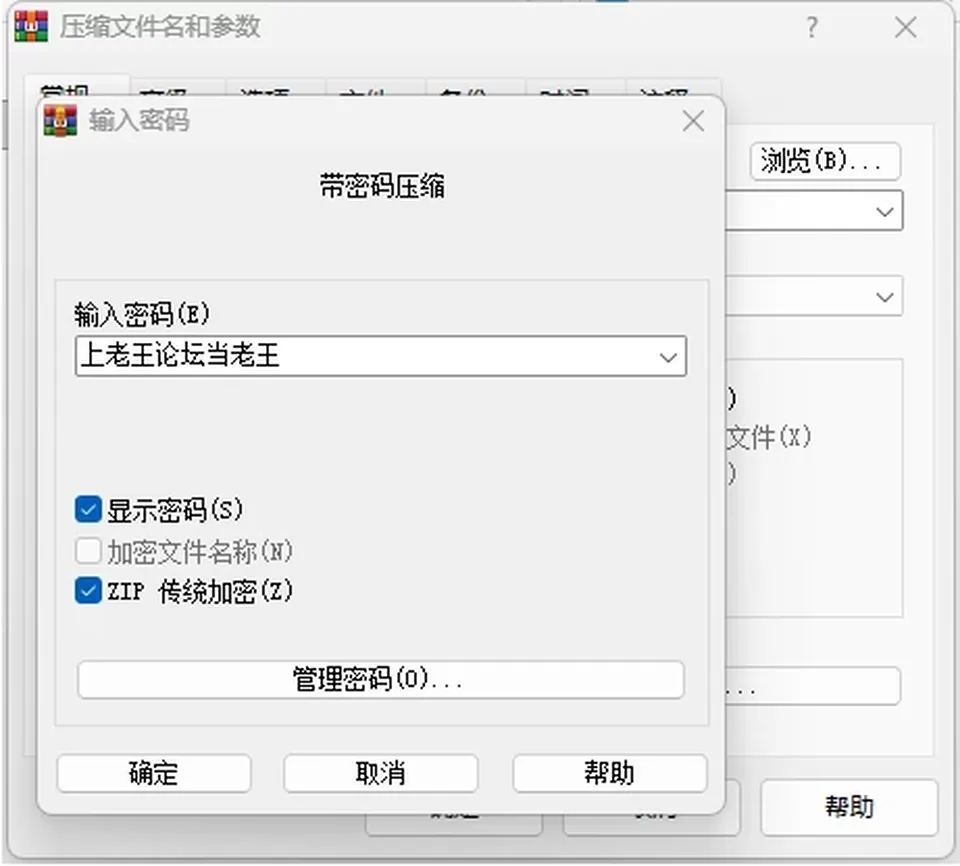Click the ? help icon in title bar

(812, 28)
